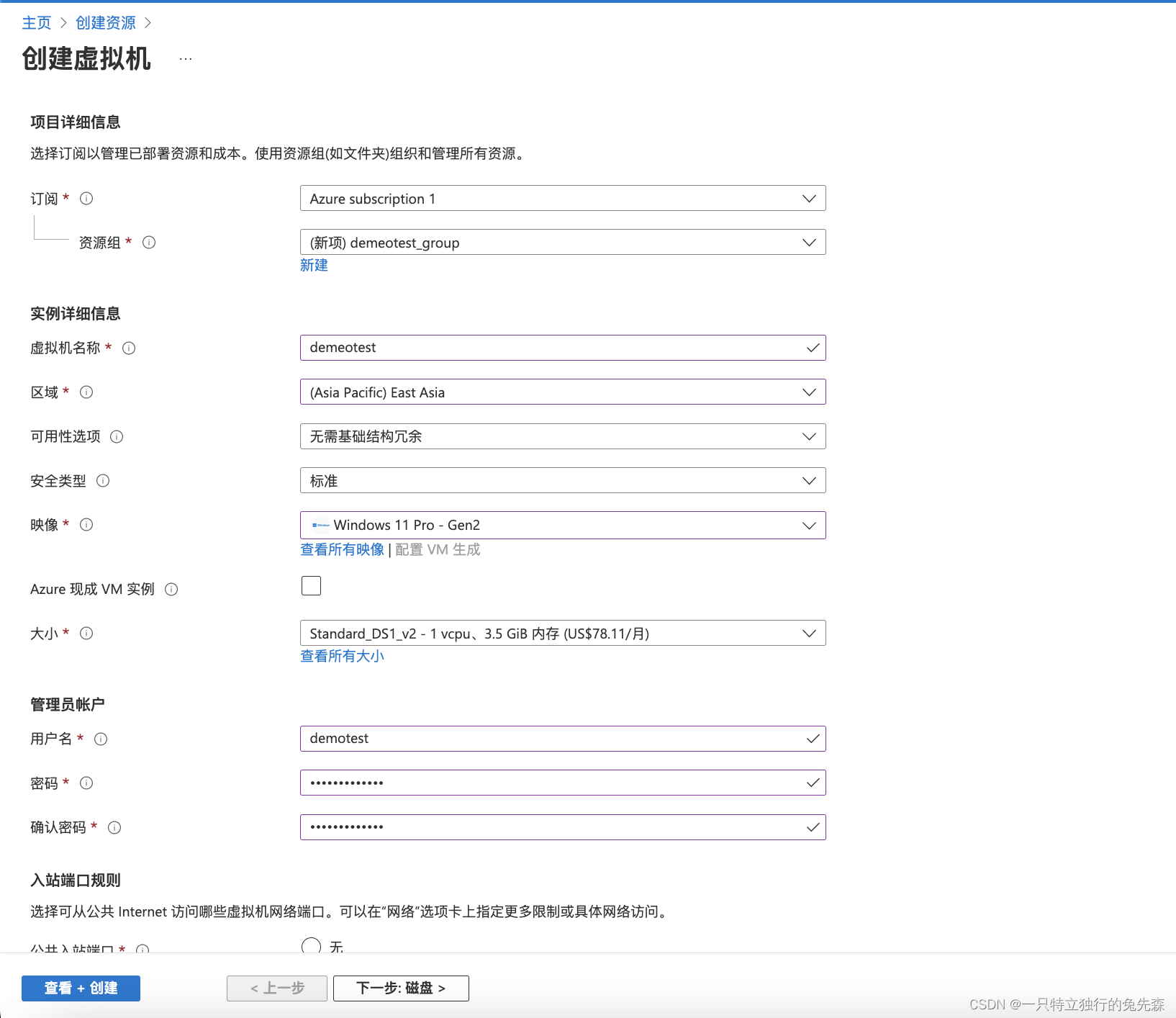
Task: Click into the 用户名 field demotest
Action: click(x=563, y=739)
